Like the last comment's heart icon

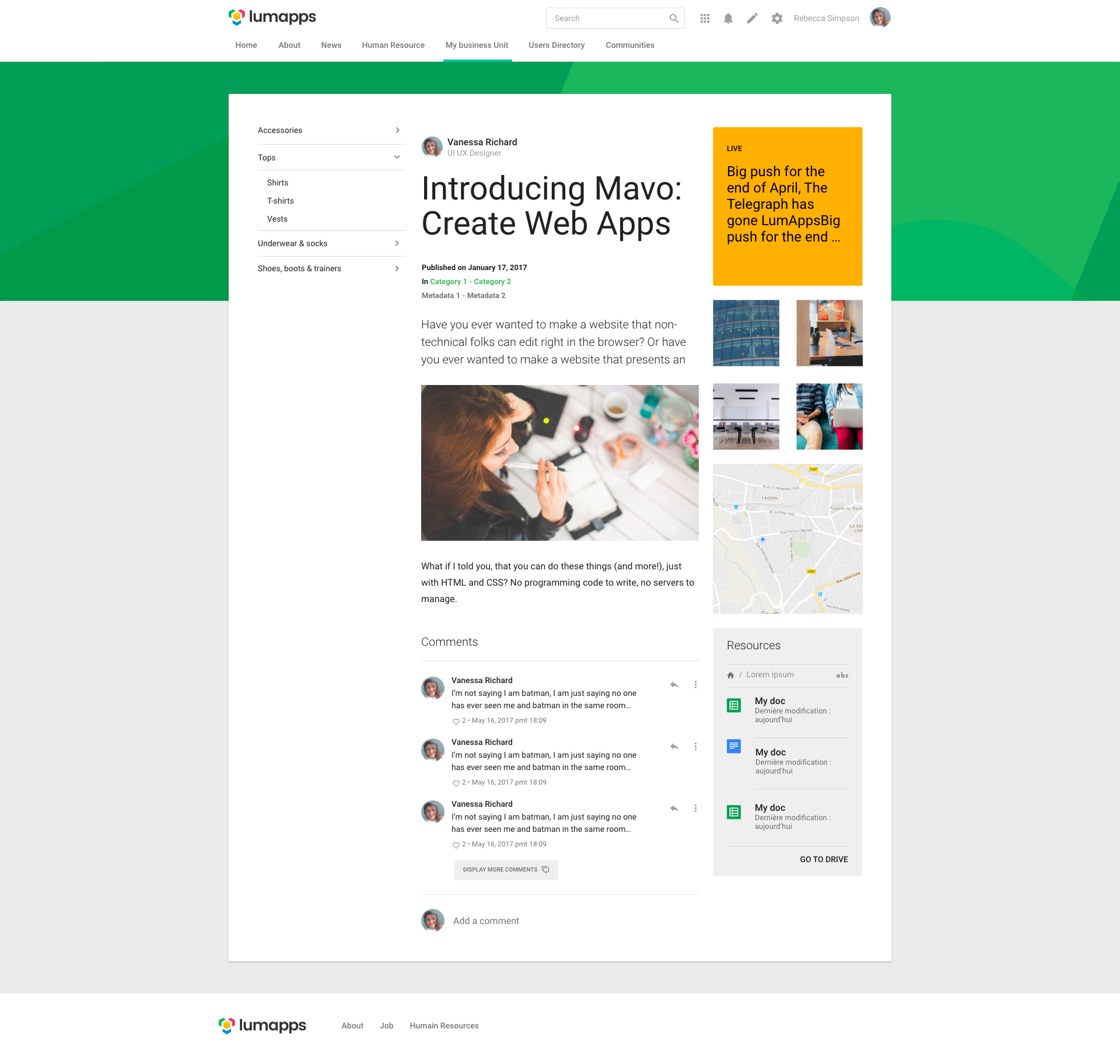456,844
